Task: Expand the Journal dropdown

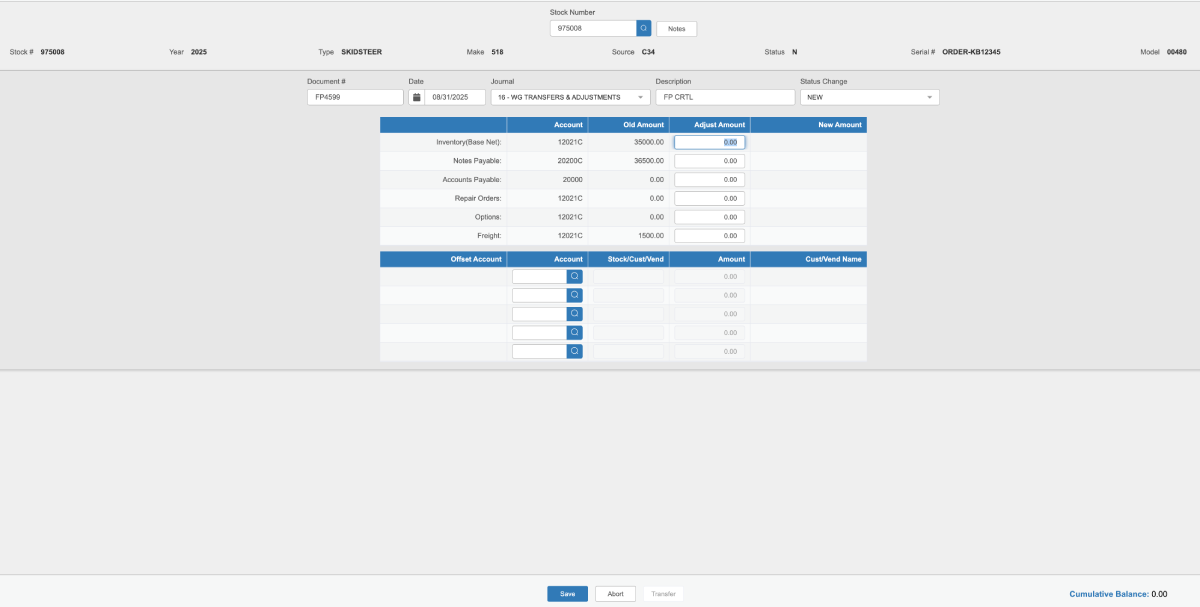Action: click(570, 97)
